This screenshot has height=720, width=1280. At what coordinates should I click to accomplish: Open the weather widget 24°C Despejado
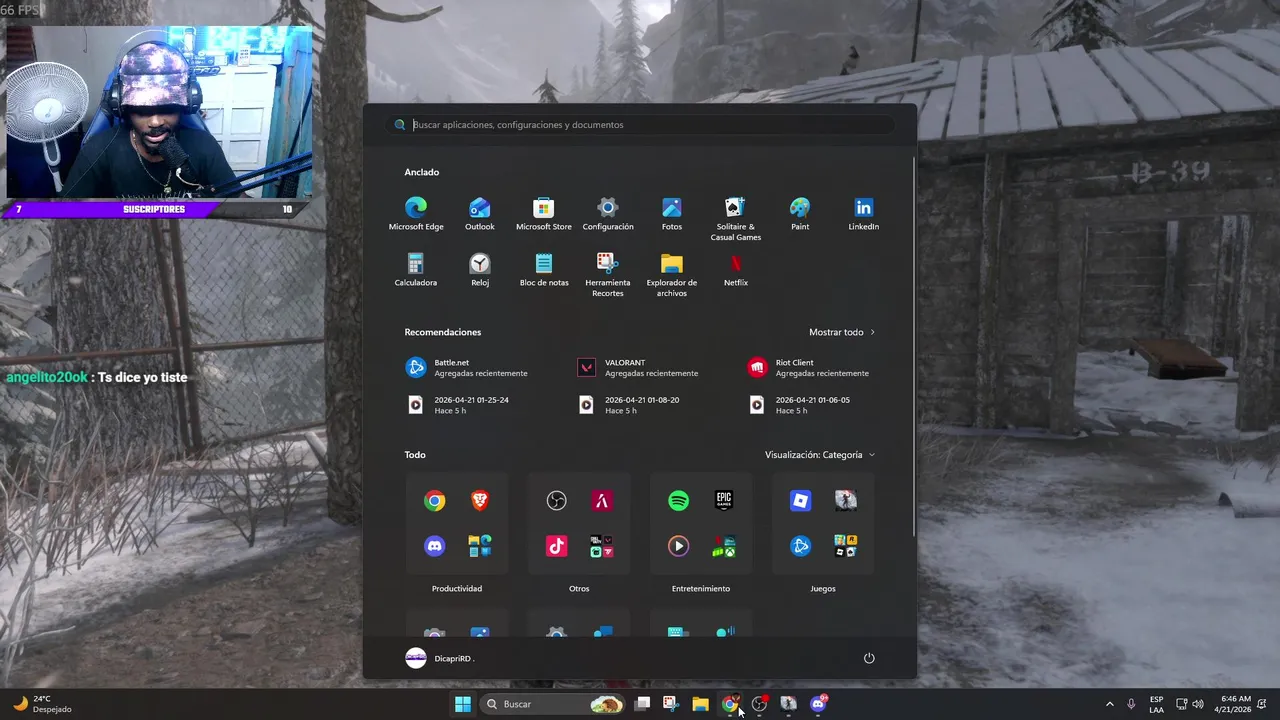point(42,704)
